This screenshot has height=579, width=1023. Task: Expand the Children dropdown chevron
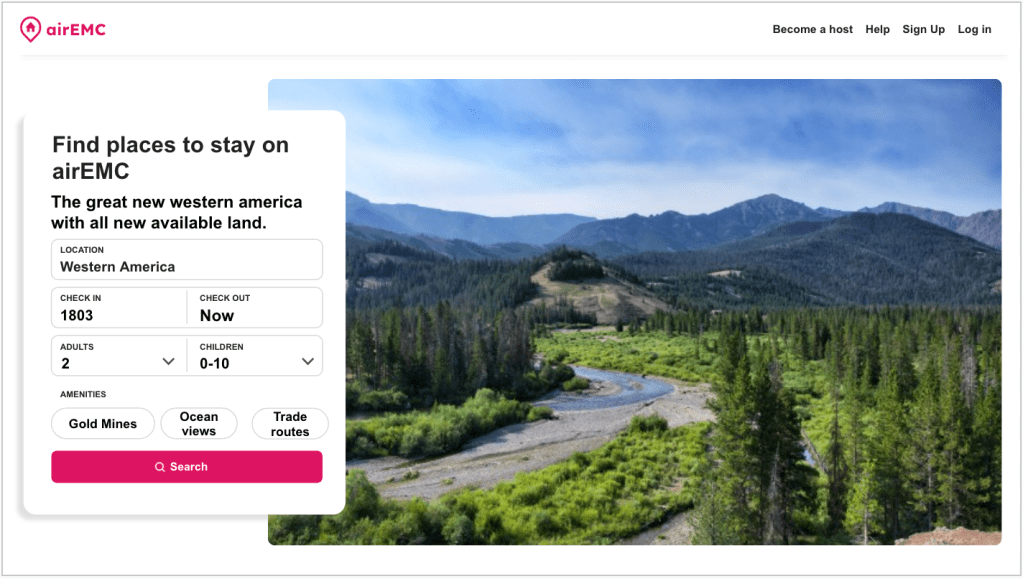coord(307,362)
